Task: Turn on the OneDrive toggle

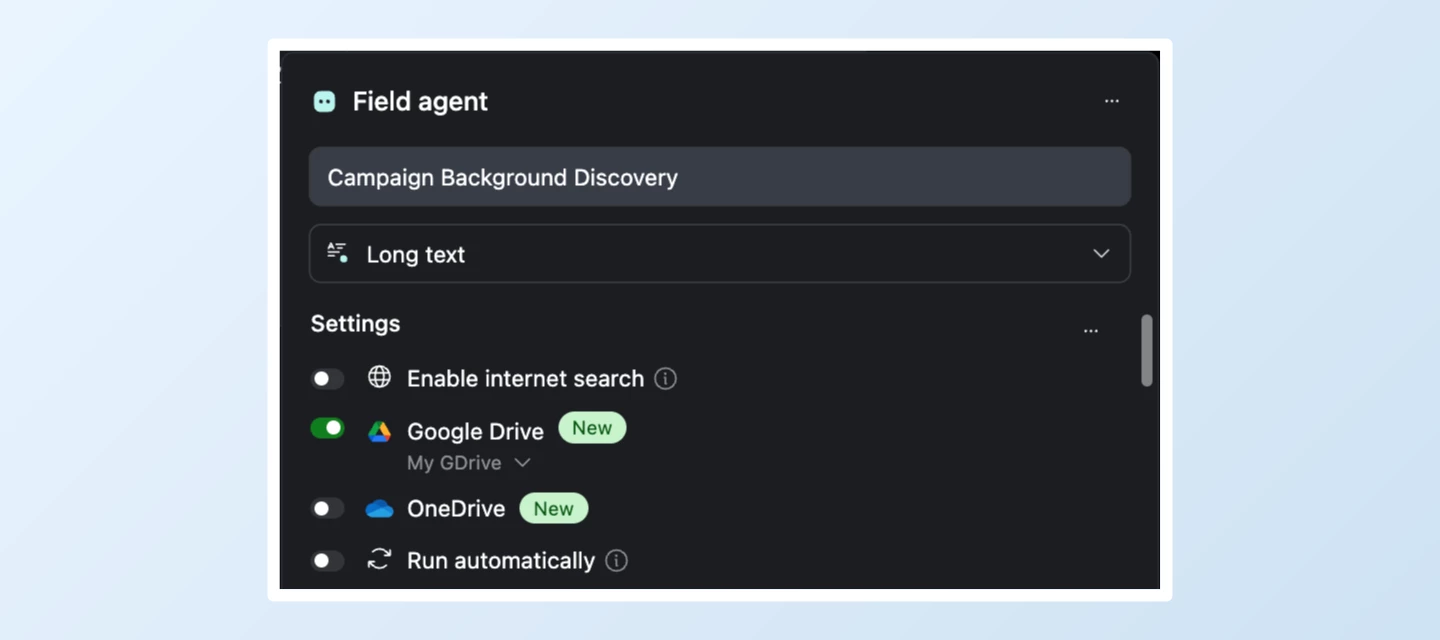Action: click(x=327, y=508)
